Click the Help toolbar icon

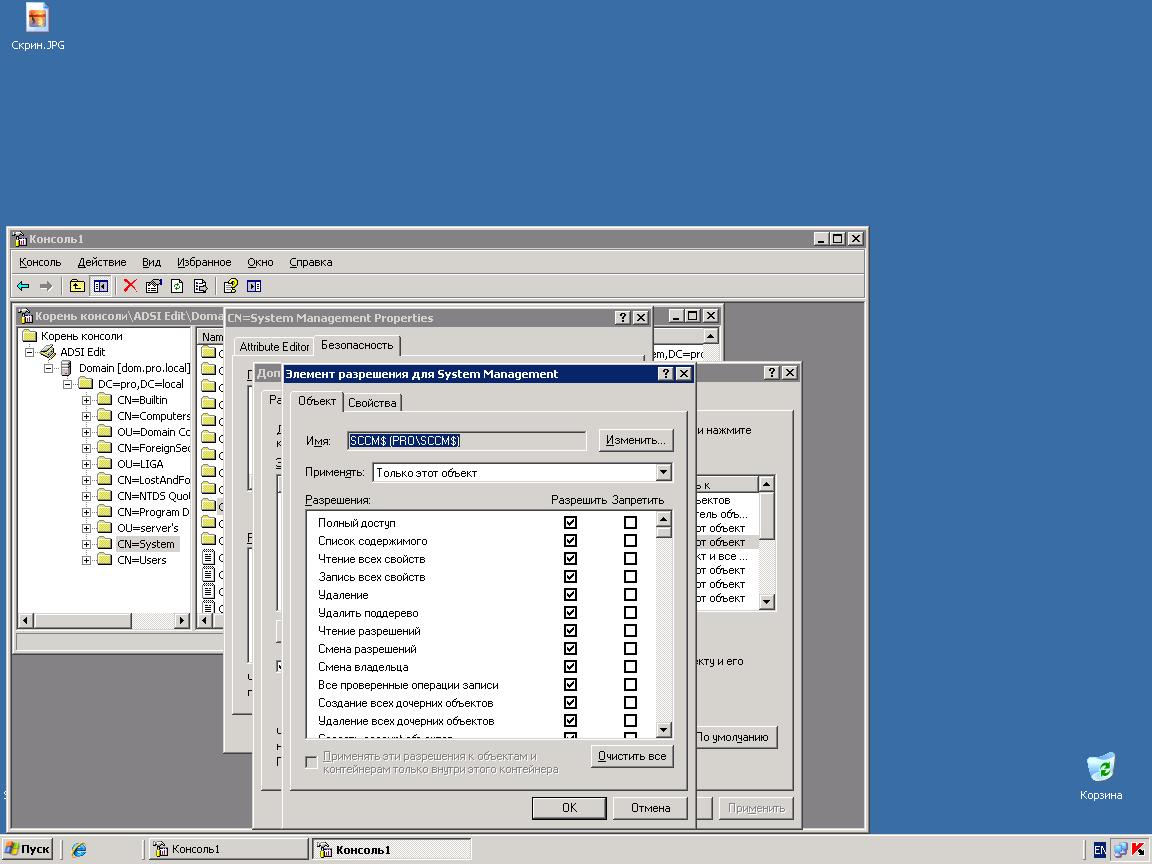231,286
